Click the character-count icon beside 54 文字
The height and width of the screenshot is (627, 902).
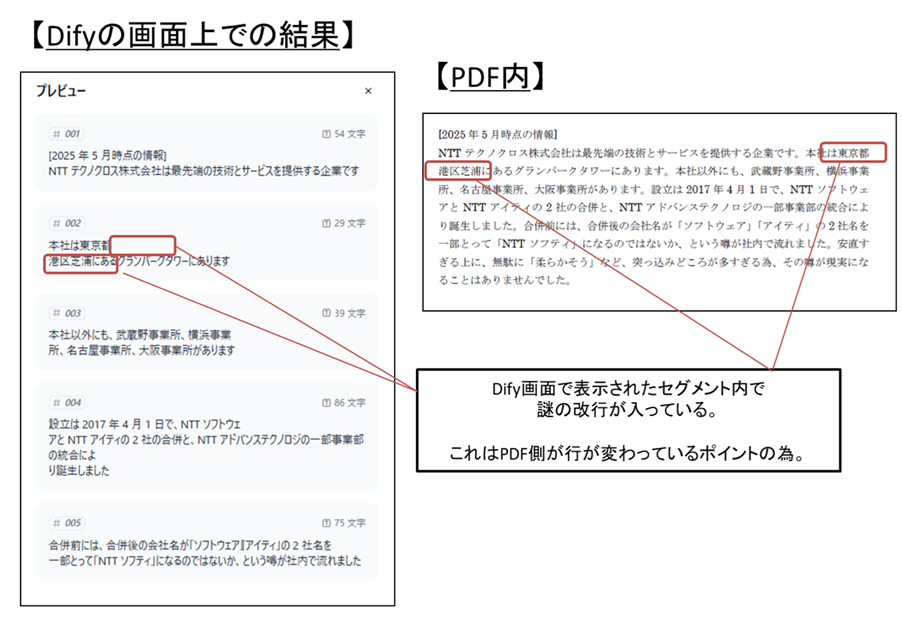(326, 134)
